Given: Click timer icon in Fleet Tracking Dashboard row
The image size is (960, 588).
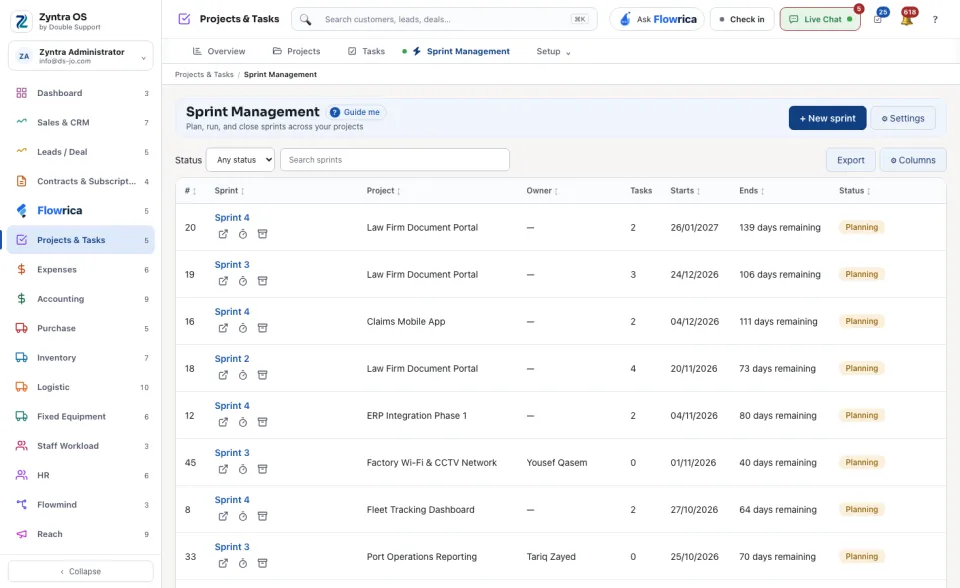Looking at the screenshot, I should coord(242,516).
